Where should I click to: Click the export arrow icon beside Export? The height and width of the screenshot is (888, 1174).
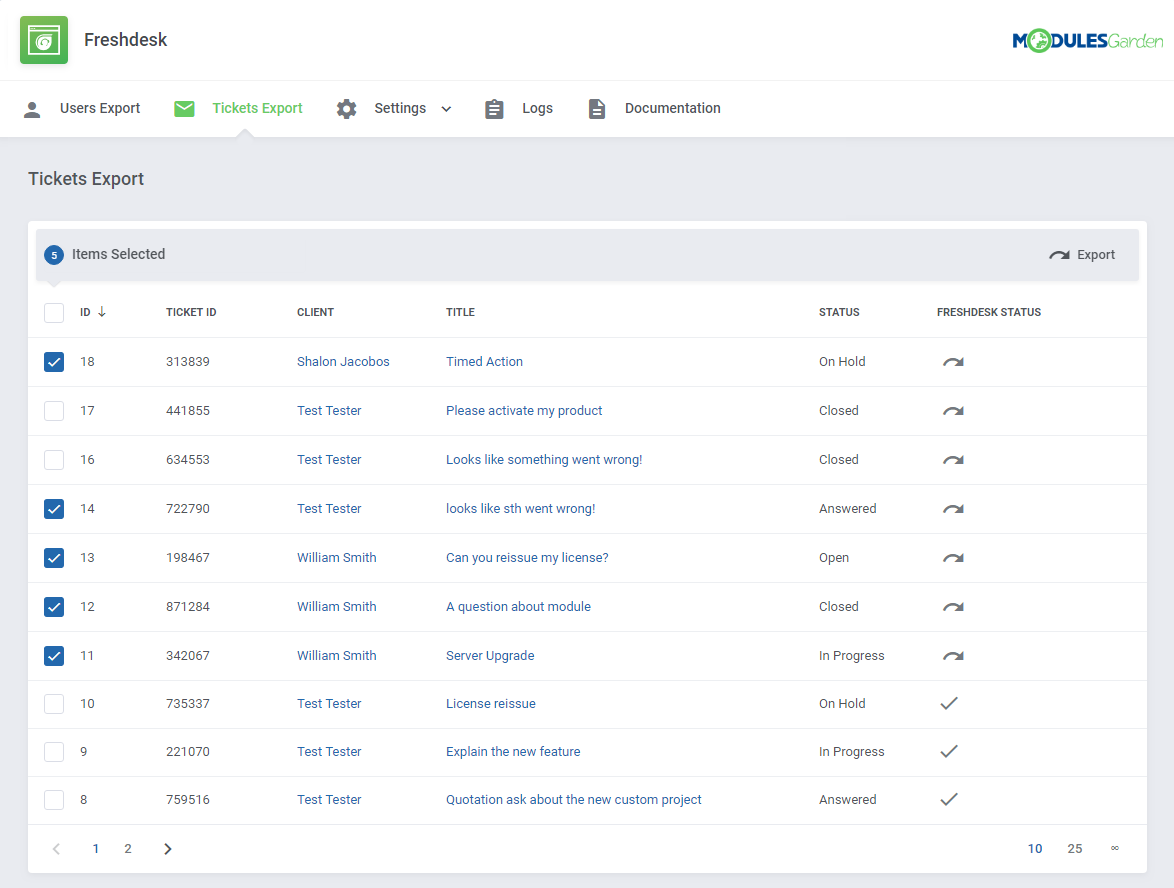(1058, 254)
